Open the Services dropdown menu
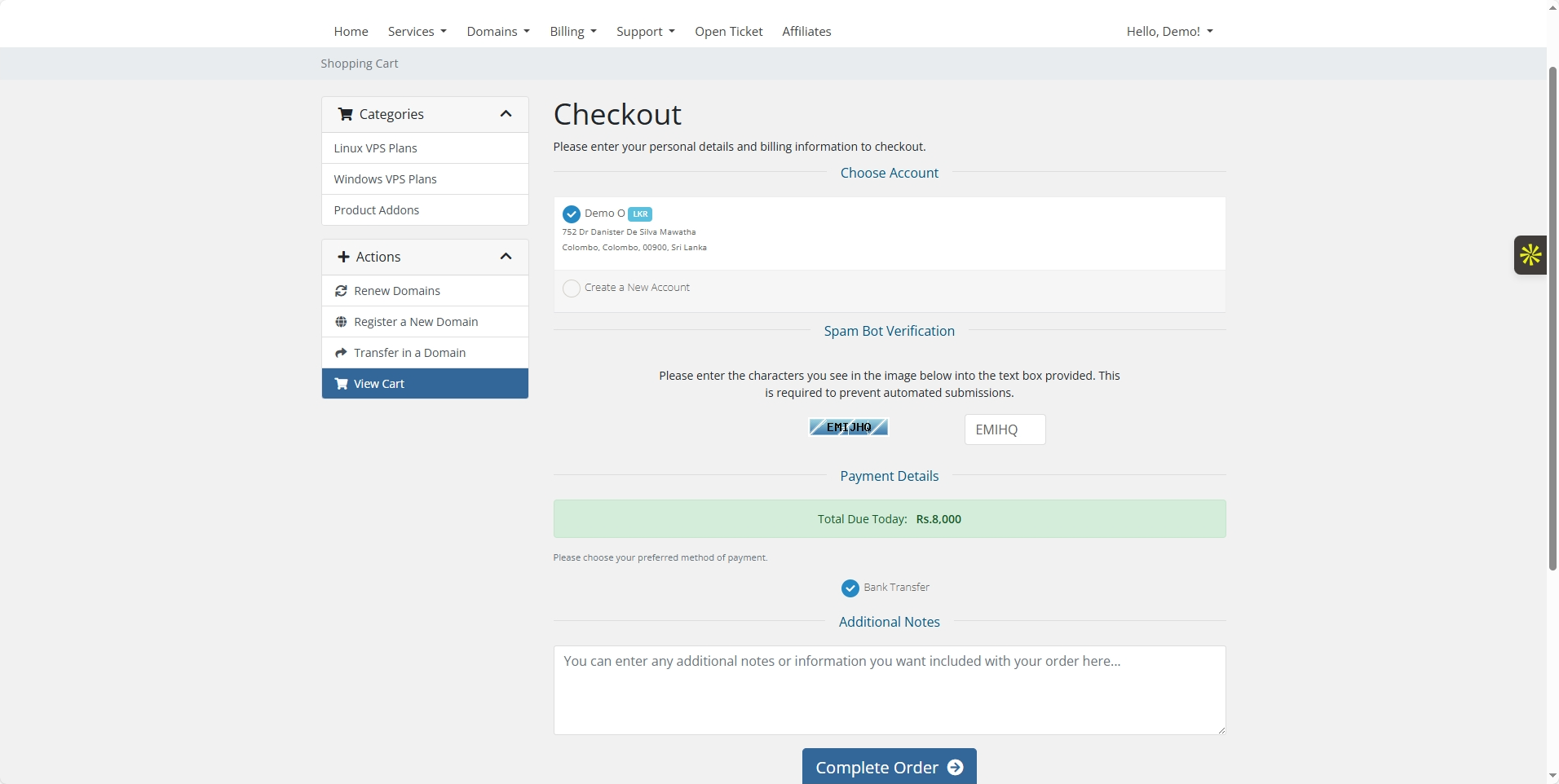 click(x=417, y=31)
